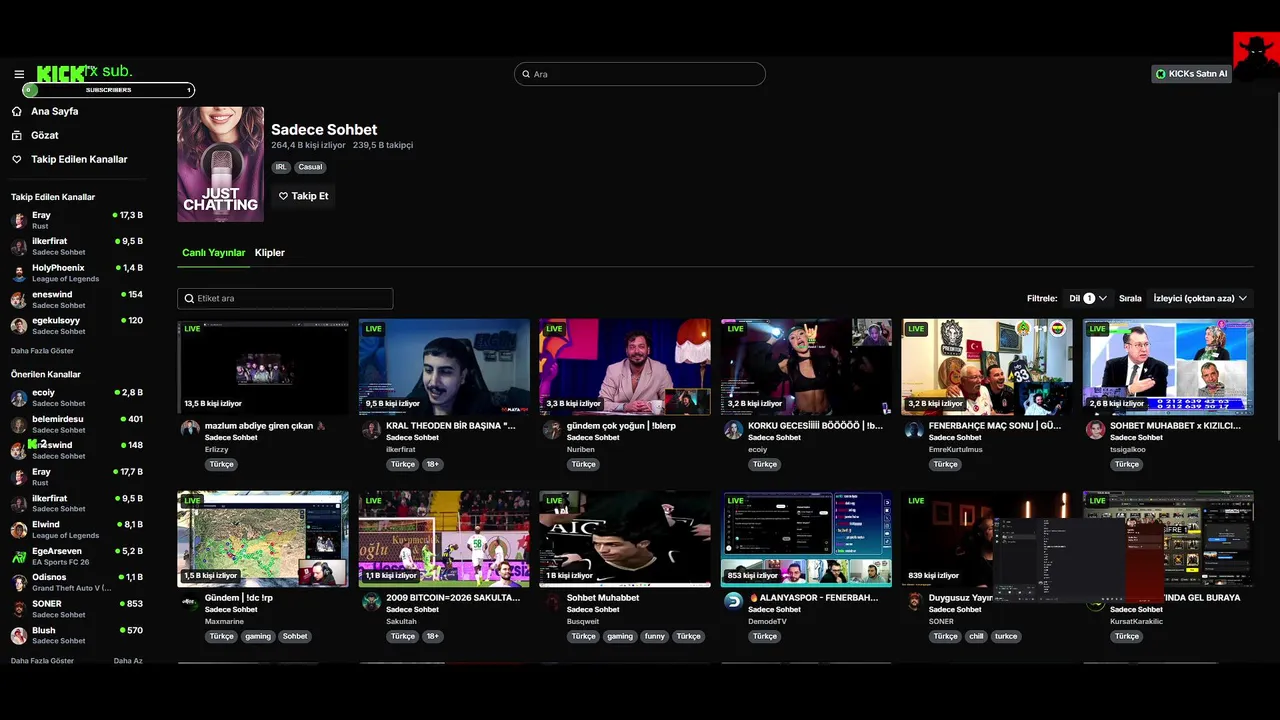This screenshot has width=1280, height=720.
Task: Open the Dil language filter dropdown
Action: (x=1088, y=298)
